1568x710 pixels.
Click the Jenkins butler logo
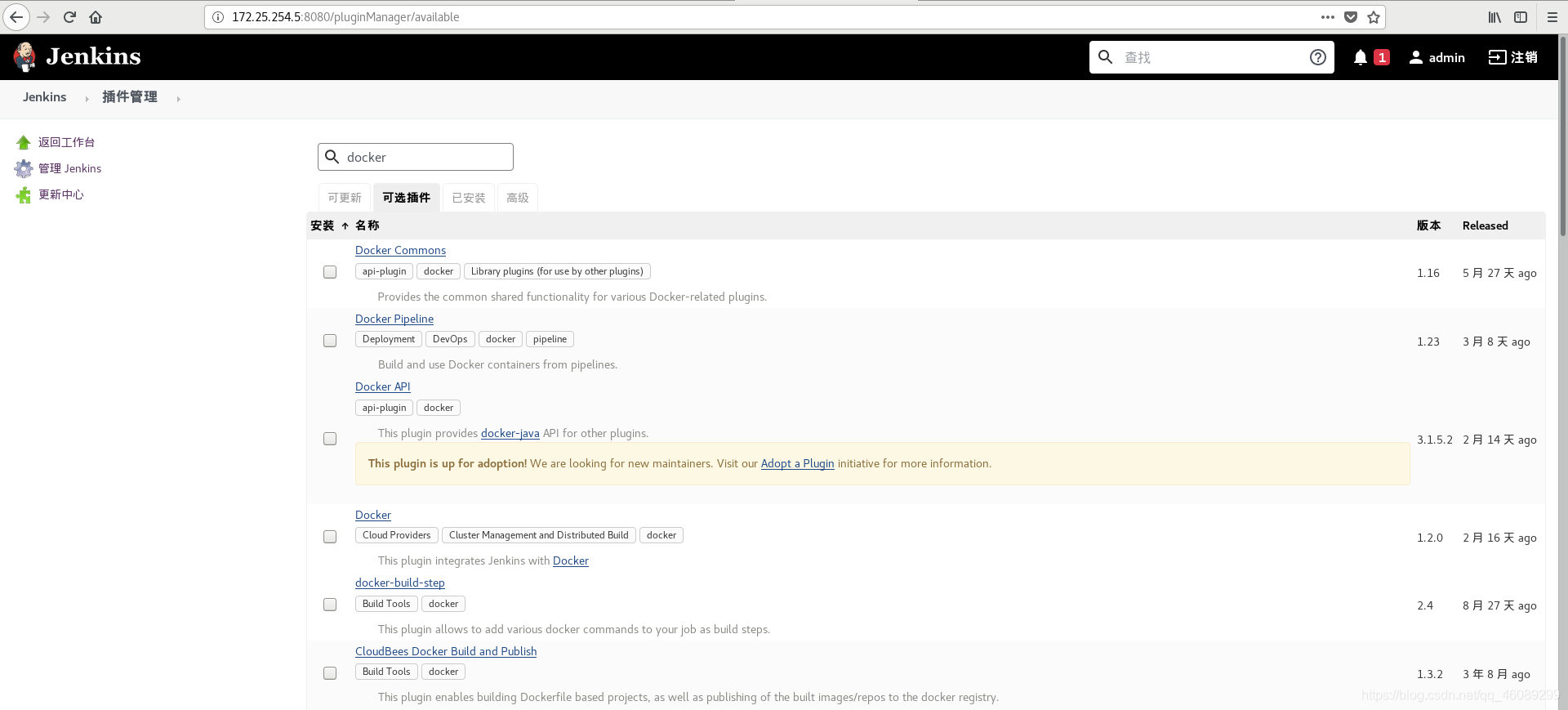(x=24, y=56)
